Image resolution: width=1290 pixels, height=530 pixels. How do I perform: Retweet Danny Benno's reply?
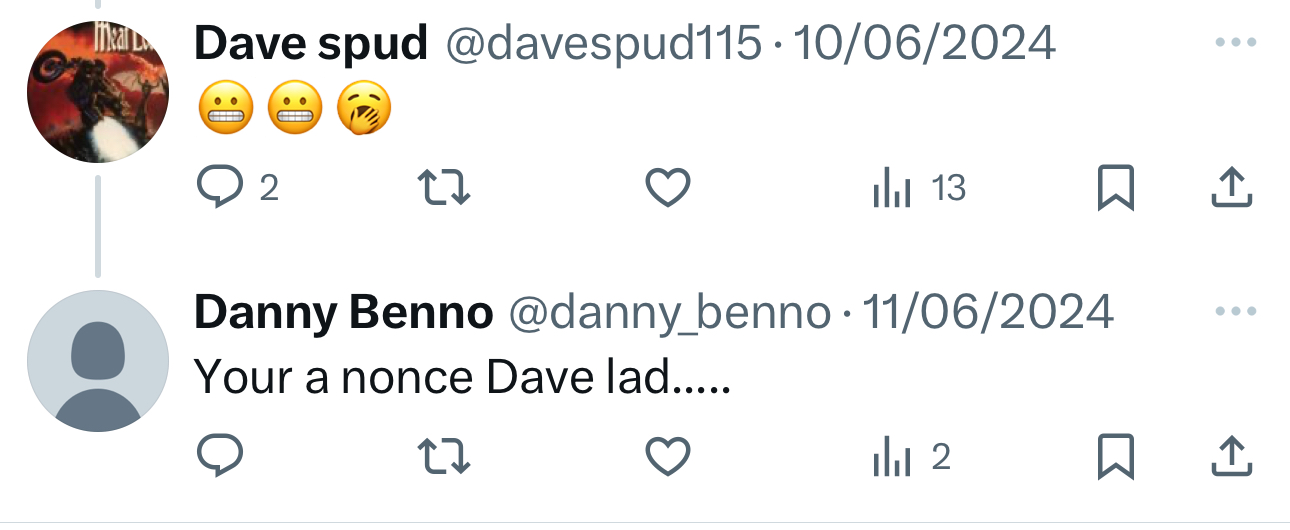tap(444, 457)
